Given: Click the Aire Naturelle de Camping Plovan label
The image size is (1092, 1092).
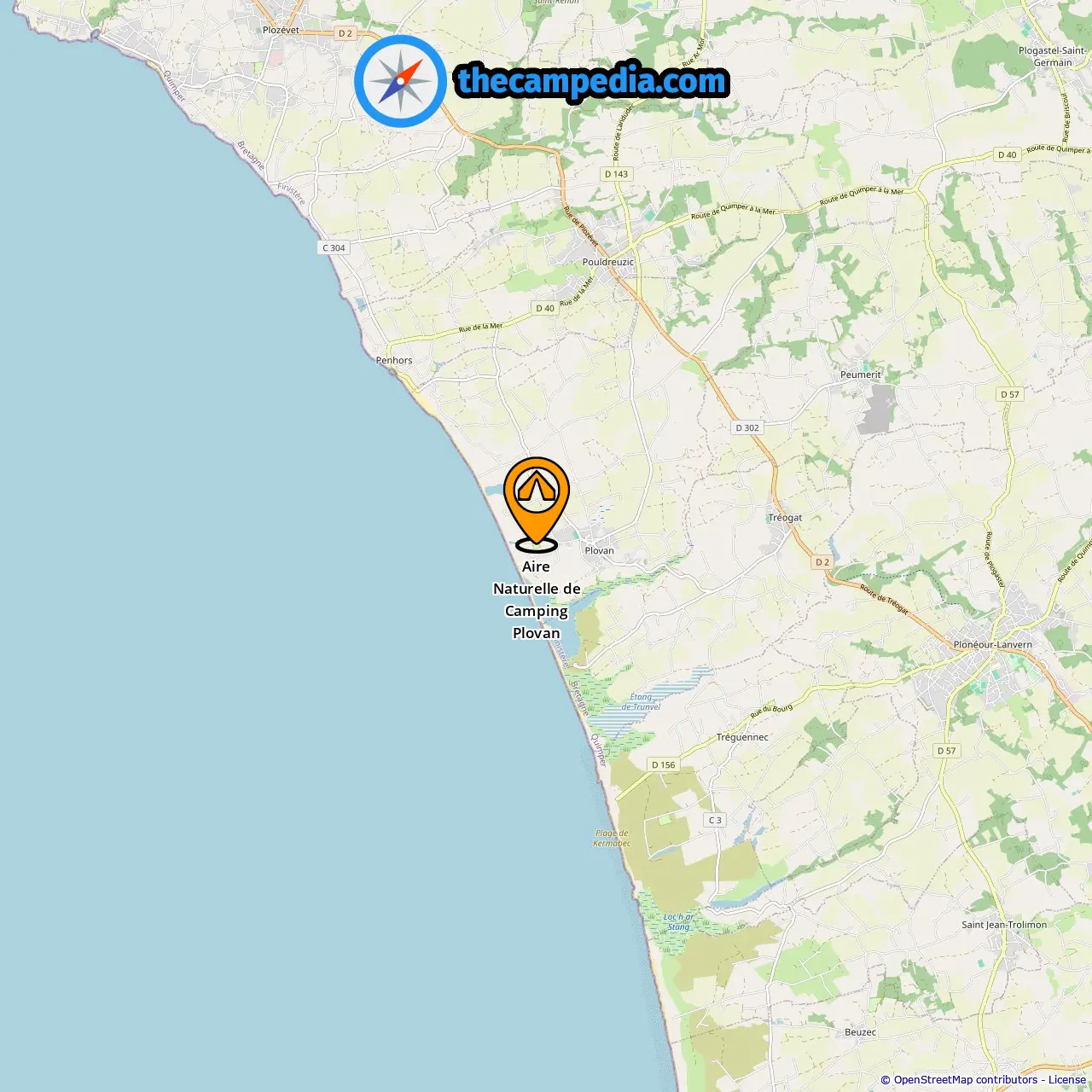Looking at the screenshot, I should click(x=537, y=600).
